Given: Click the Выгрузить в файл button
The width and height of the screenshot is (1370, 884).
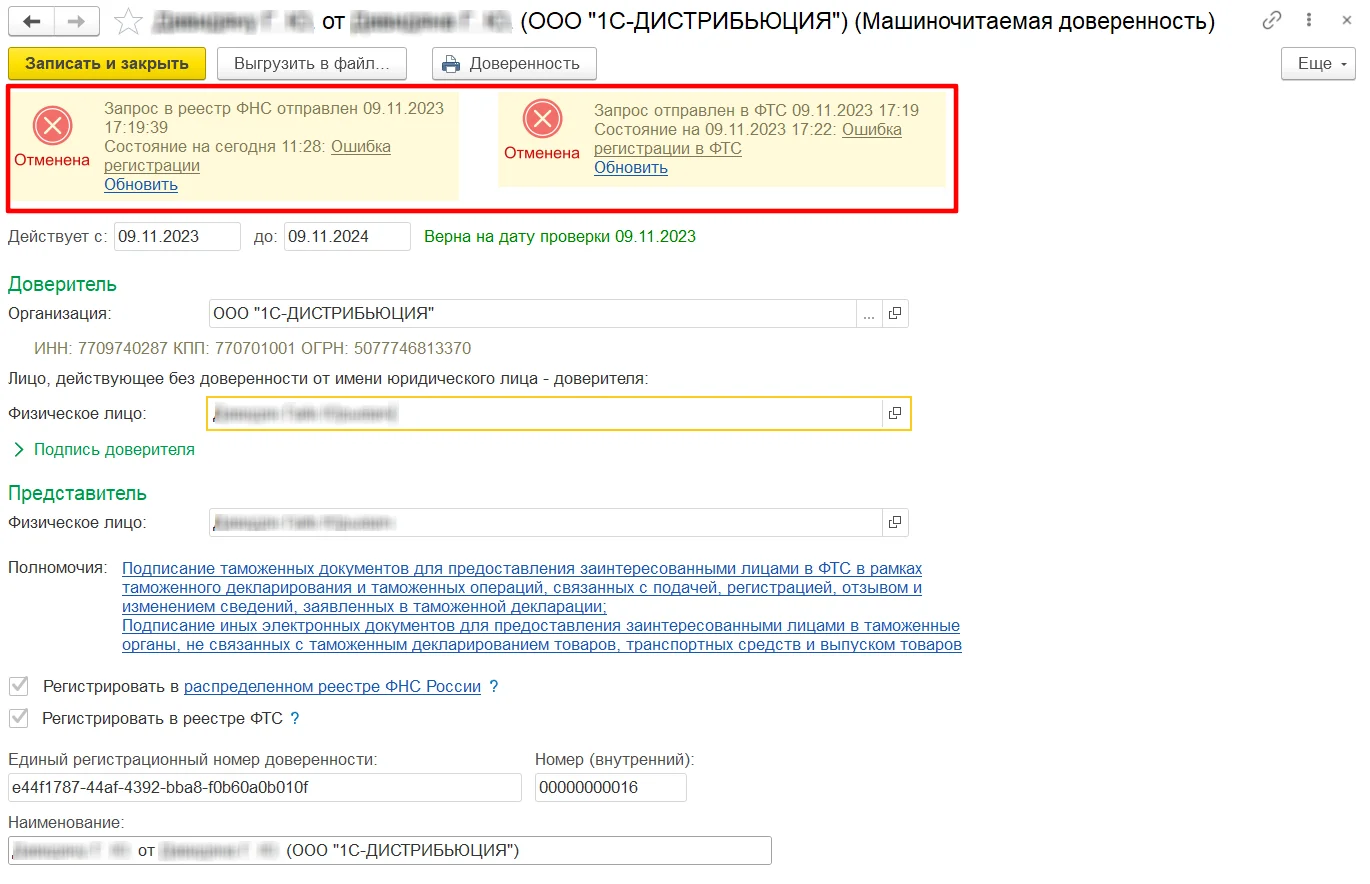Looking at the screenshot, I should [x=311, y=64].
